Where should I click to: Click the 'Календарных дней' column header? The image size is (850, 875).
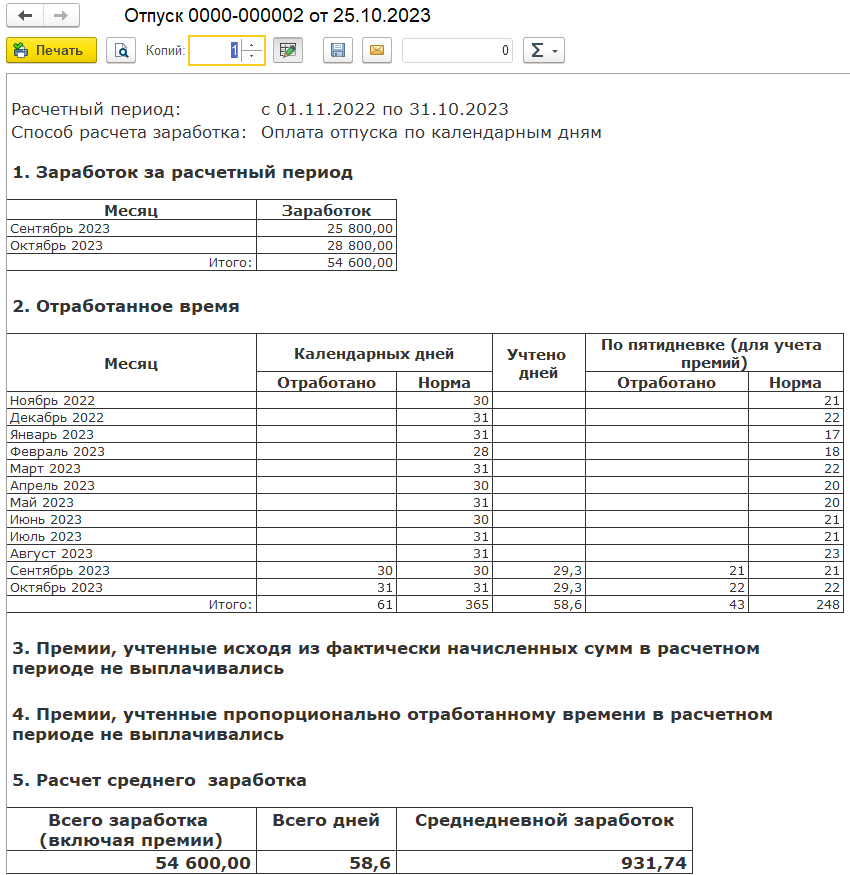click(x=374, y=353)
